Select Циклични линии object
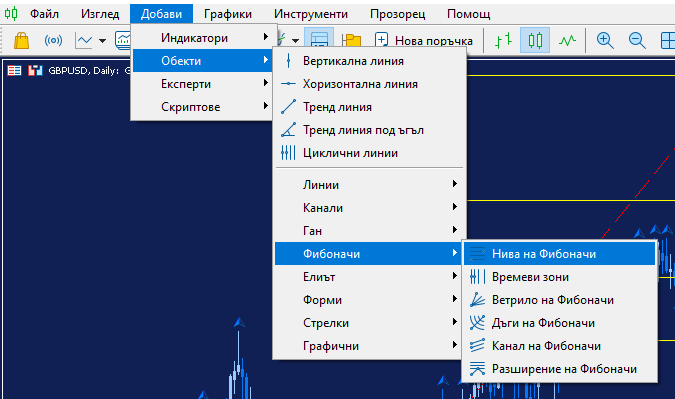 (369, 153)
